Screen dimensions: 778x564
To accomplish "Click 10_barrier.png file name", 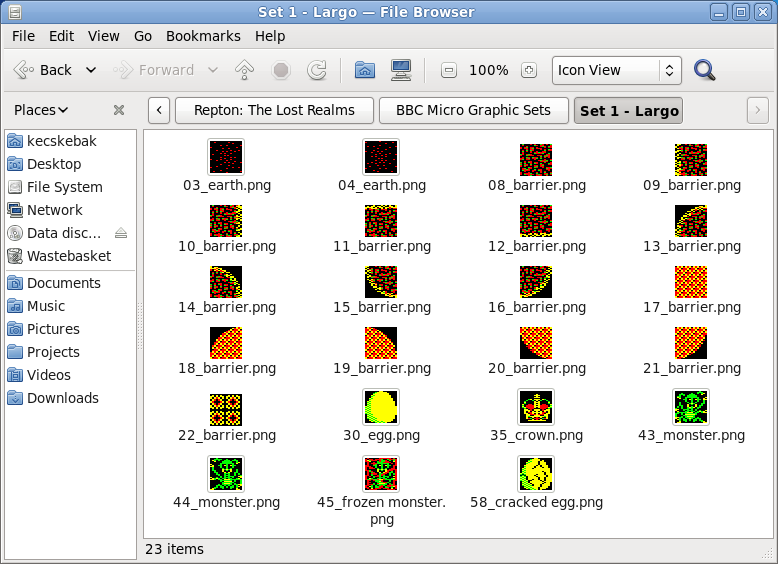I will (227, 246).
